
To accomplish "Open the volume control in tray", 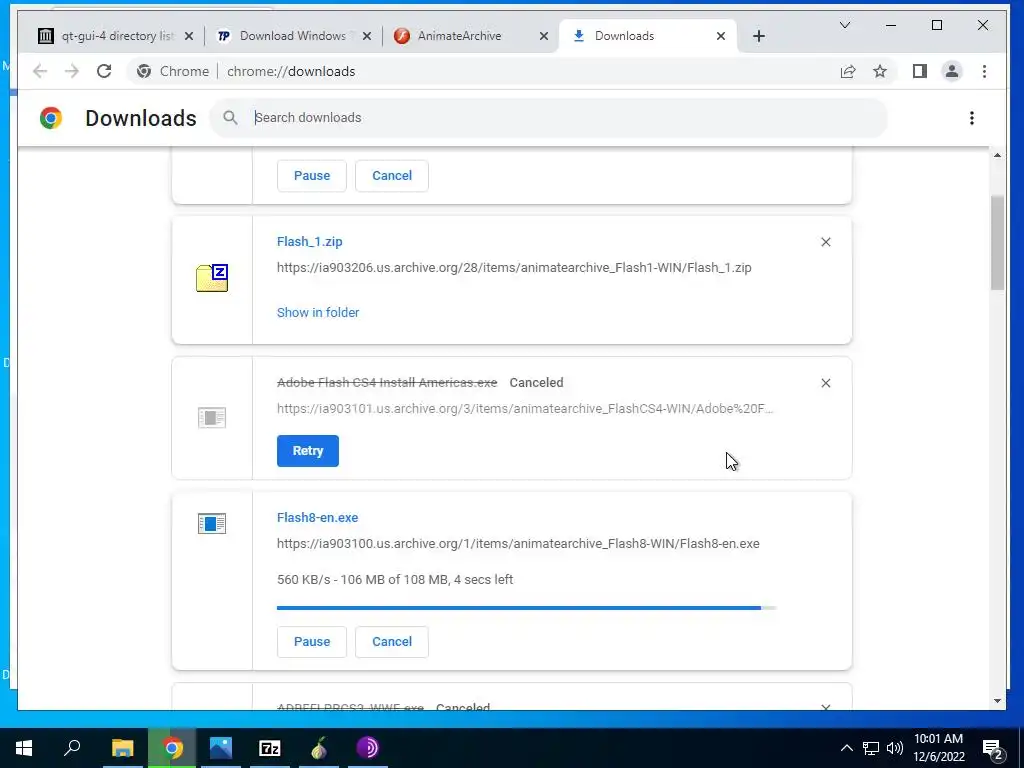I will click(895, 748).
